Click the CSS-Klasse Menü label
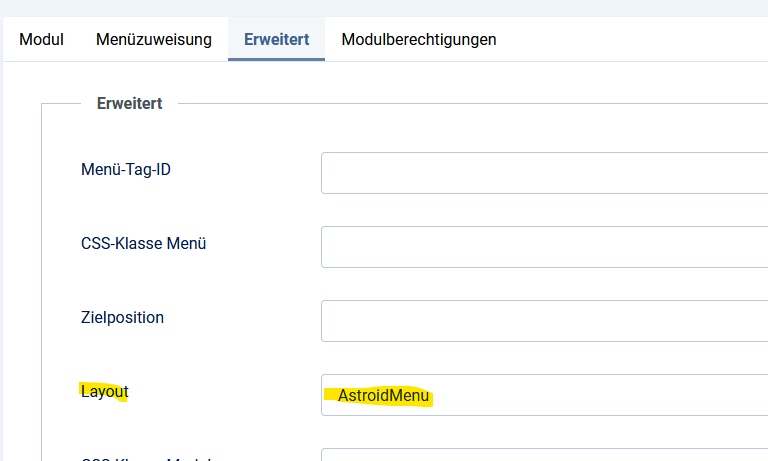768x461 pixels. click(x=144, y=243)
